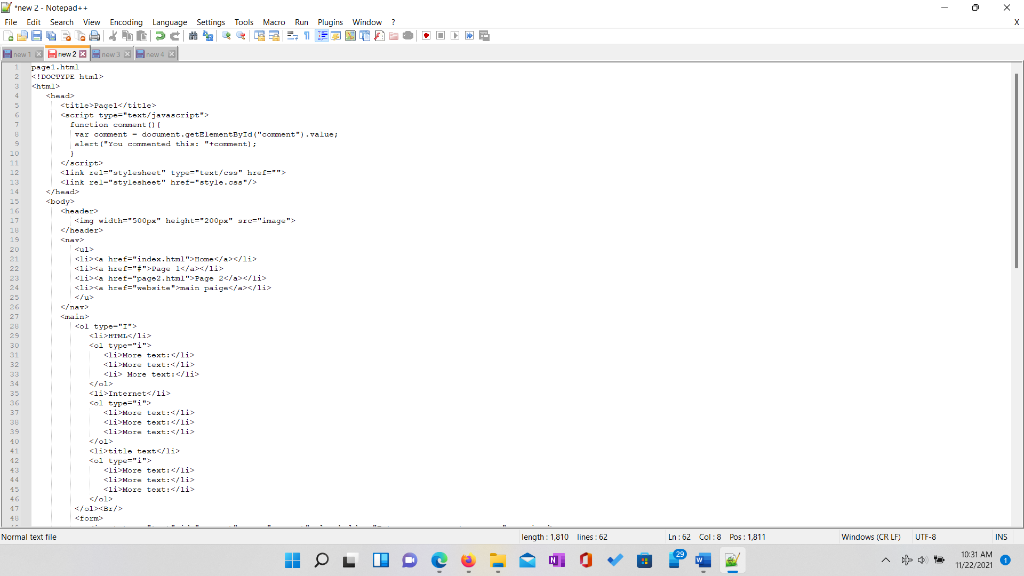The height and width of the screenshot is (576, 1024).
Task: Click the Print toolbar icon
Action: pyautogui.click(x=96, y=35)
